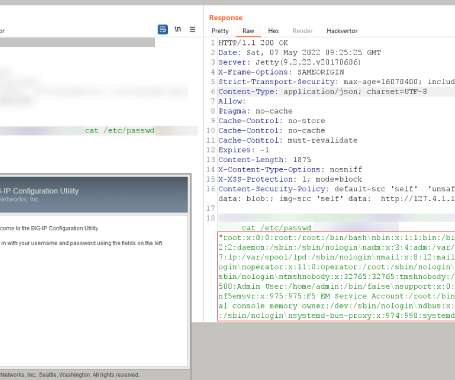Click the 'data: blob:; img-src' continuation line
The height and width of the screenshot is (380, 455).
pos(337,199)
